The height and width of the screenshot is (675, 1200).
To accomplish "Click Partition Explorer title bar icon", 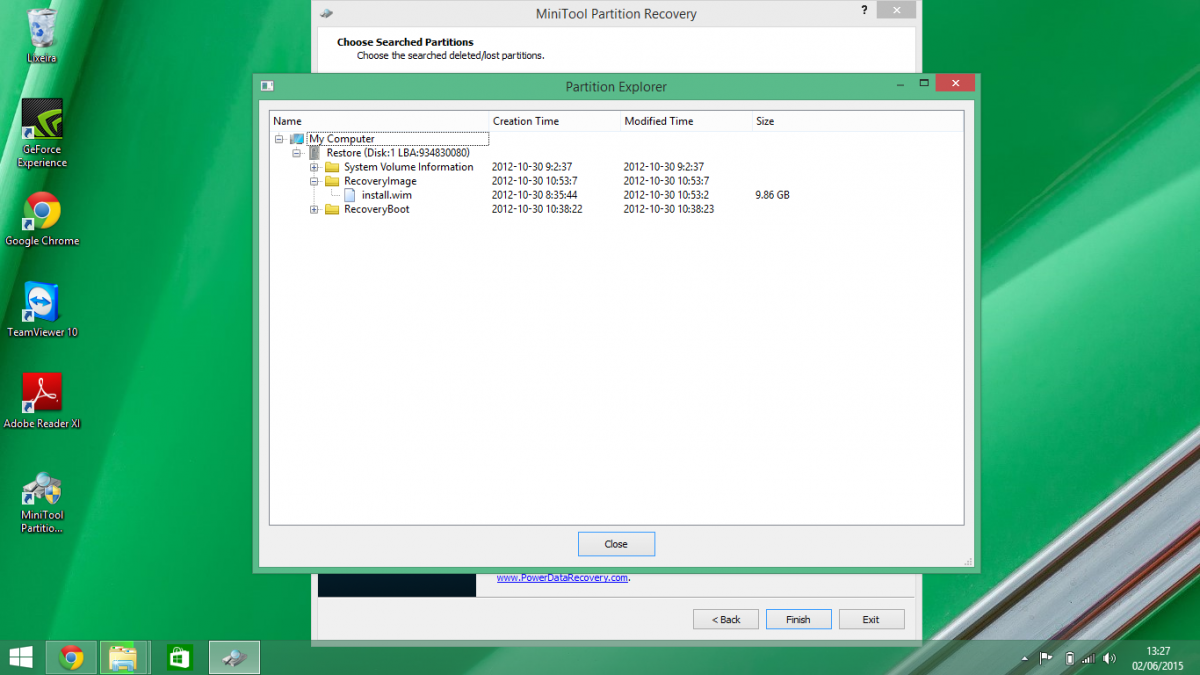I will pyautogui.click(x=267, y=86).
